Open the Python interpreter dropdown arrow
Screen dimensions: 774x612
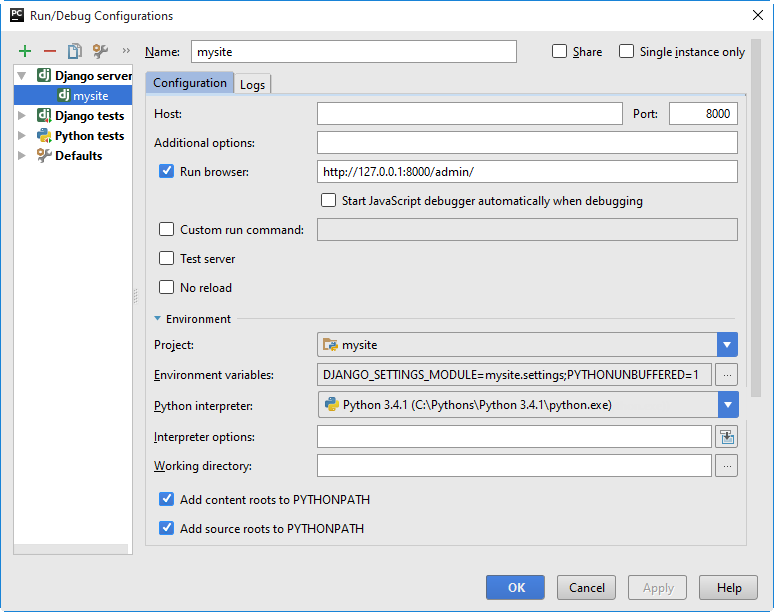728,405
